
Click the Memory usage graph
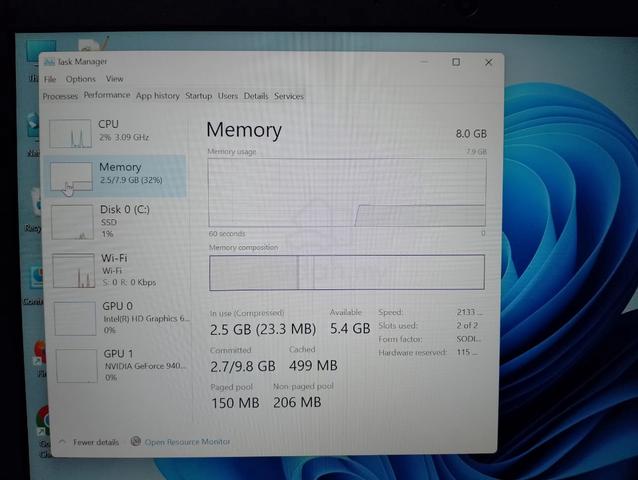pyautogui.click(x=347, y=192)
